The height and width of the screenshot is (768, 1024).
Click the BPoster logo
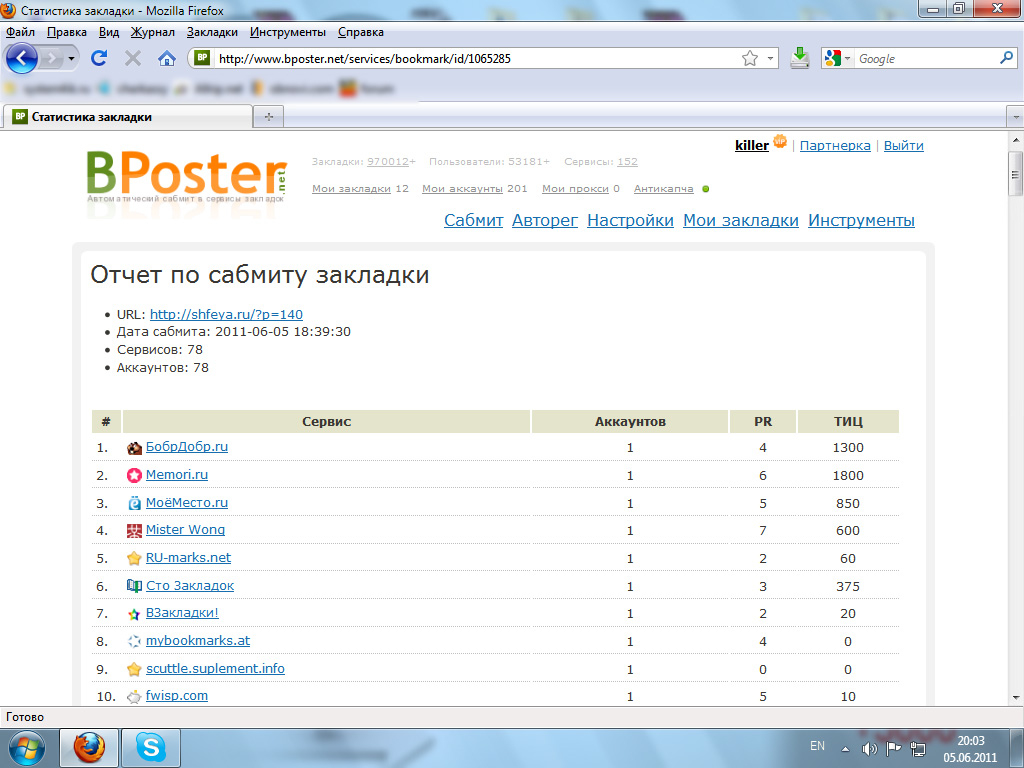point(187,176)
